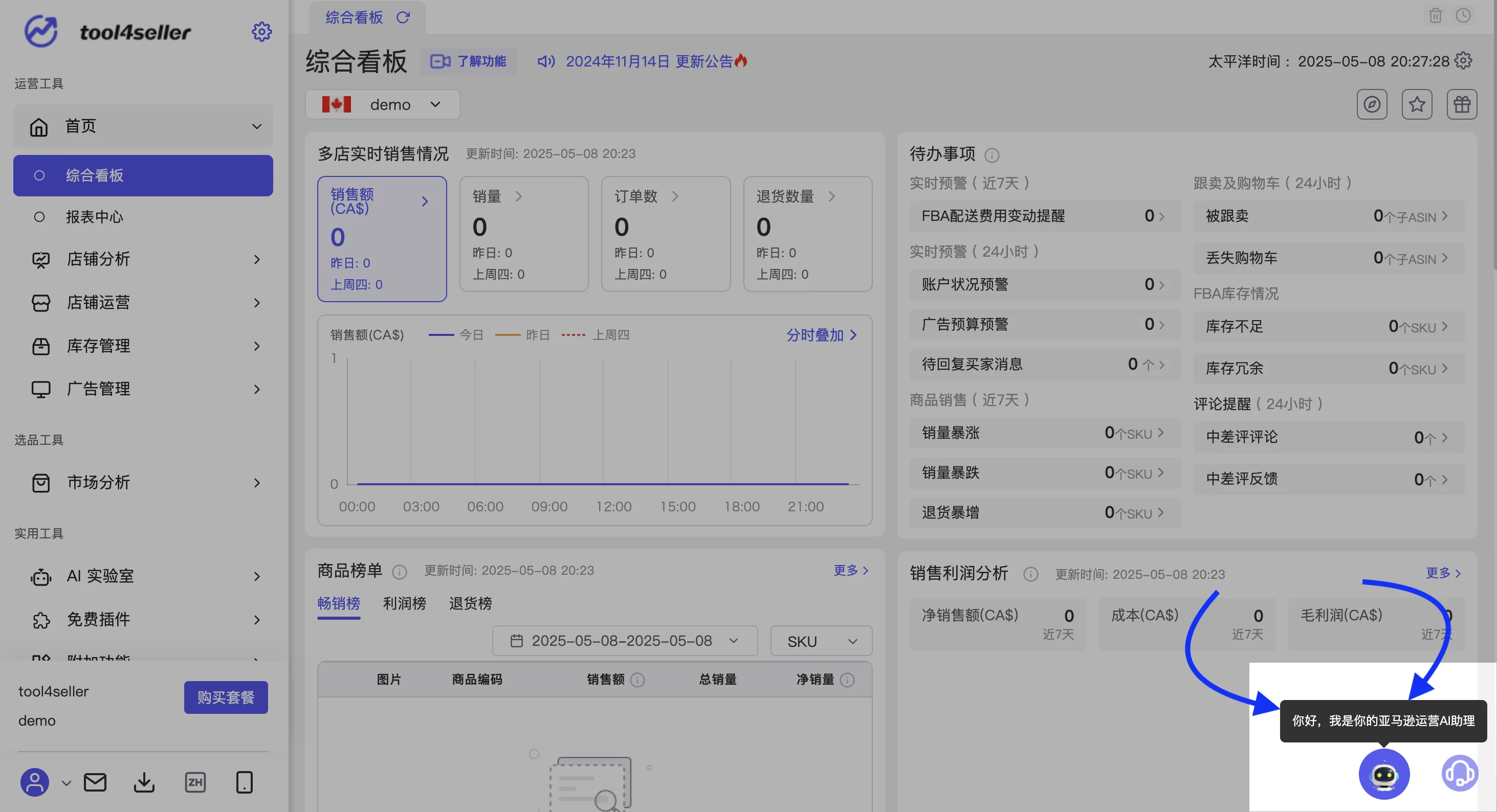
Task: Click info icon in 净销量 column header
Action: [847, 680]
